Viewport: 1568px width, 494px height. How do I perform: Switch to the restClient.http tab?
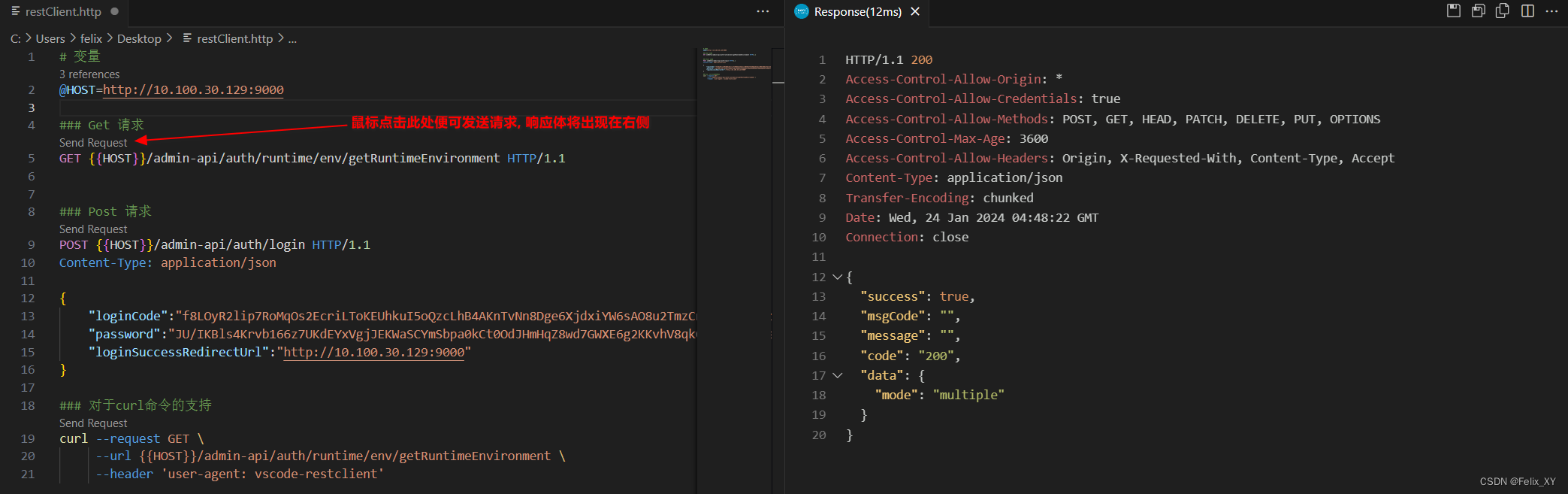[x=65, y=11]
